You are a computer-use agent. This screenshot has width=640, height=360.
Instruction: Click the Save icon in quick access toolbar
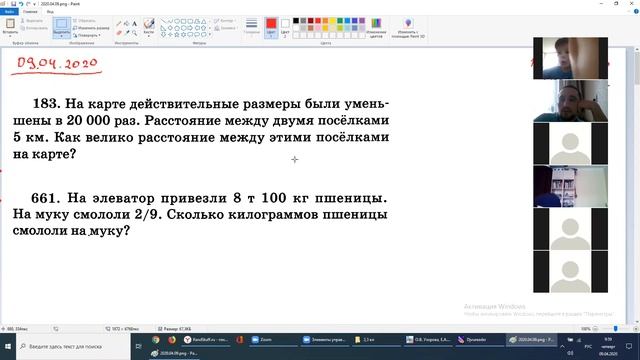(13, 4)
